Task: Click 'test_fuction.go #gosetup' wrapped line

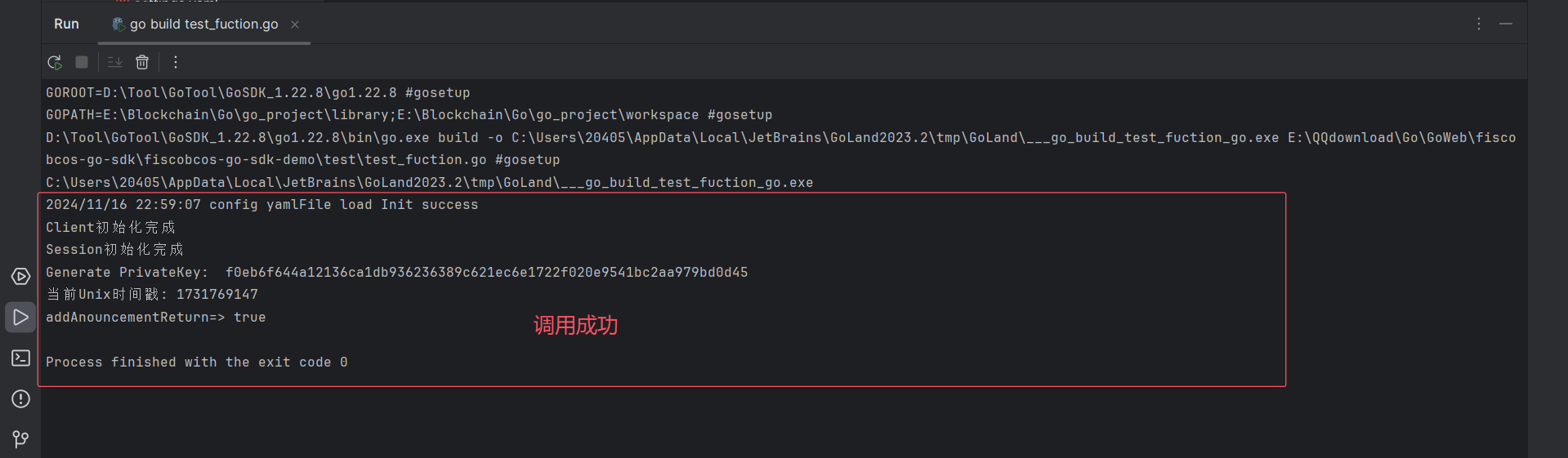Action: point(303,160)
